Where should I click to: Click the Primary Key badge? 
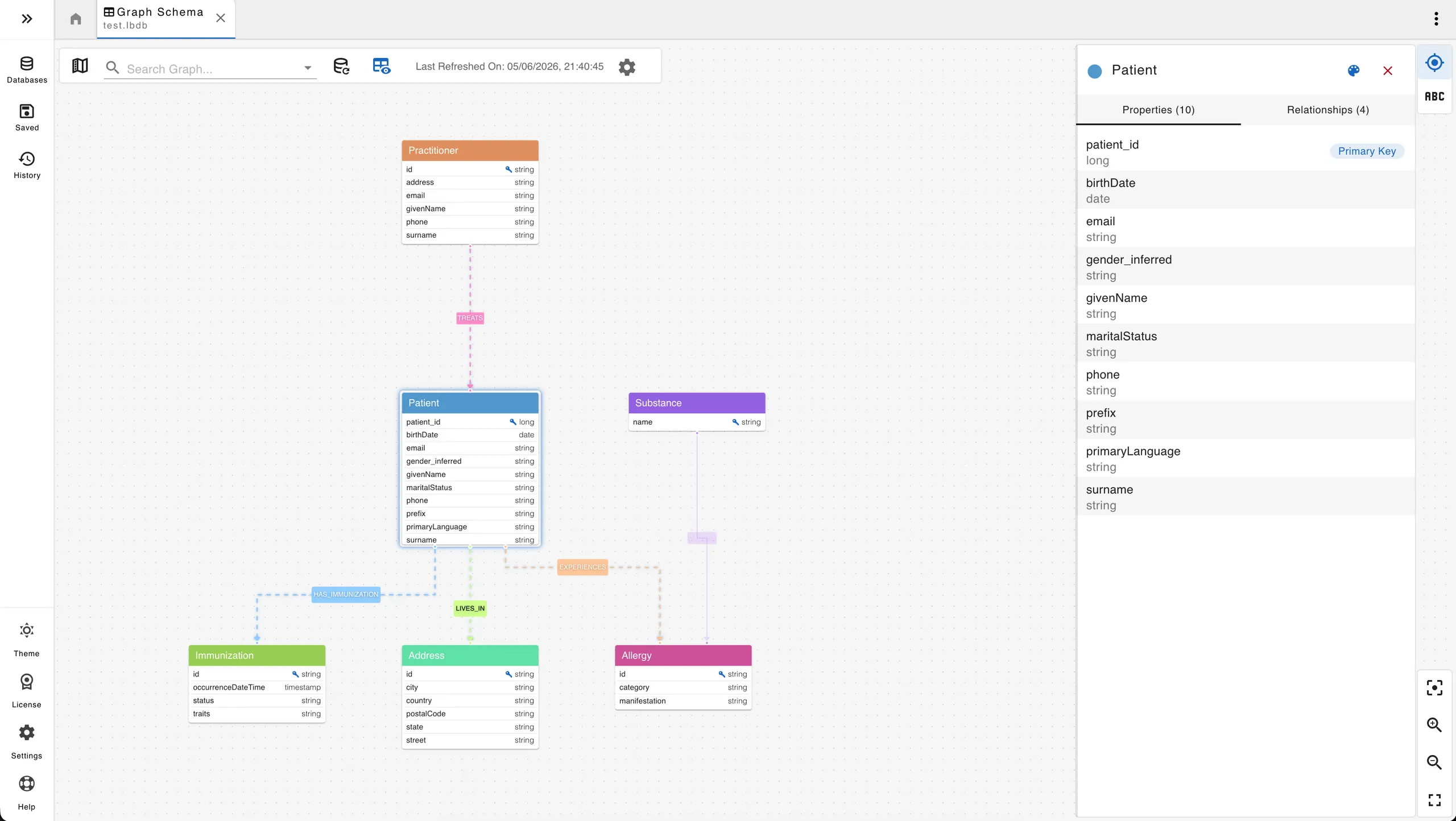[1367, 151]
